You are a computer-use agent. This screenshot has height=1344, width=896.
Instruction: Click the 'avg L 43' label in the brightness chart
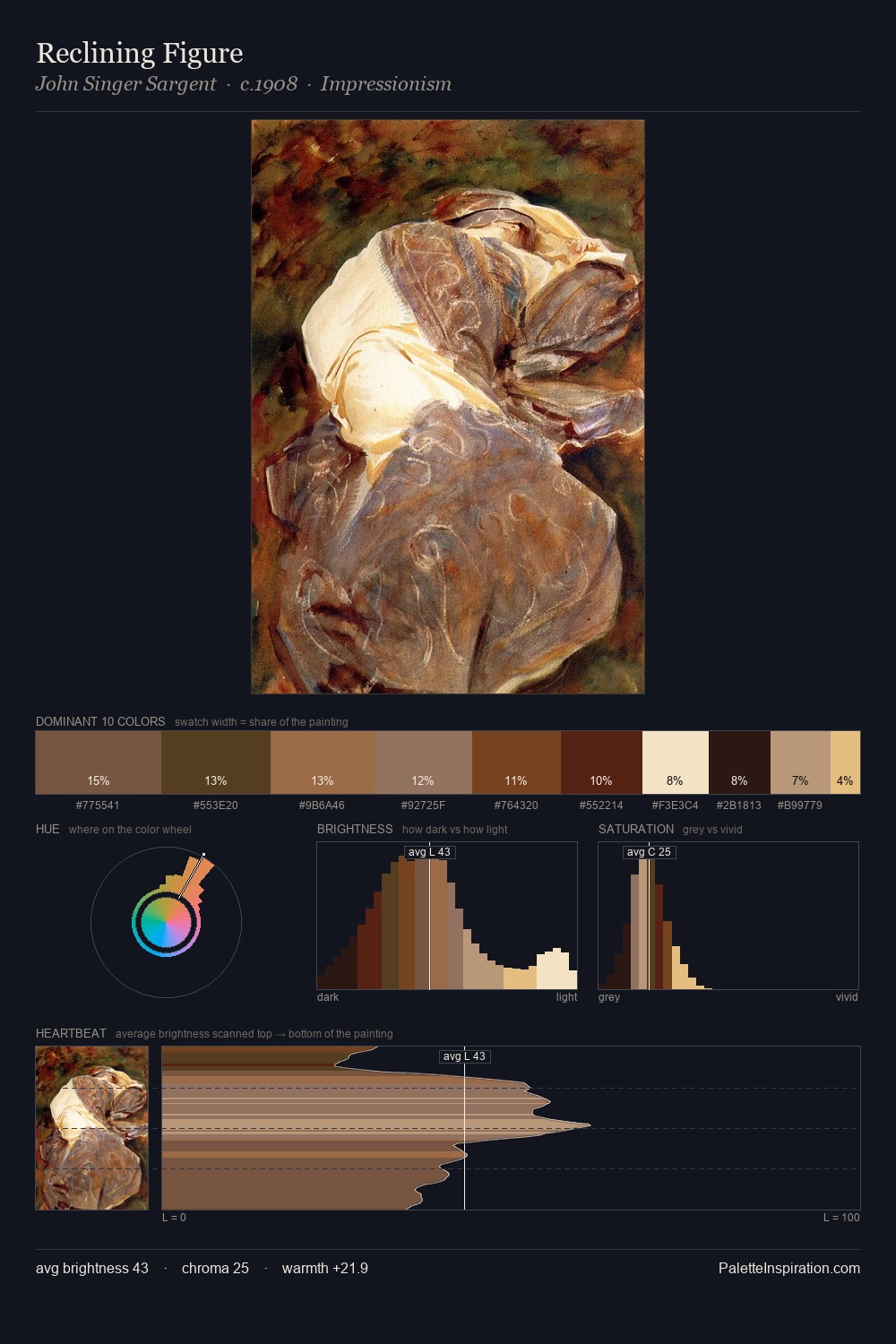(x=430, y=852)
